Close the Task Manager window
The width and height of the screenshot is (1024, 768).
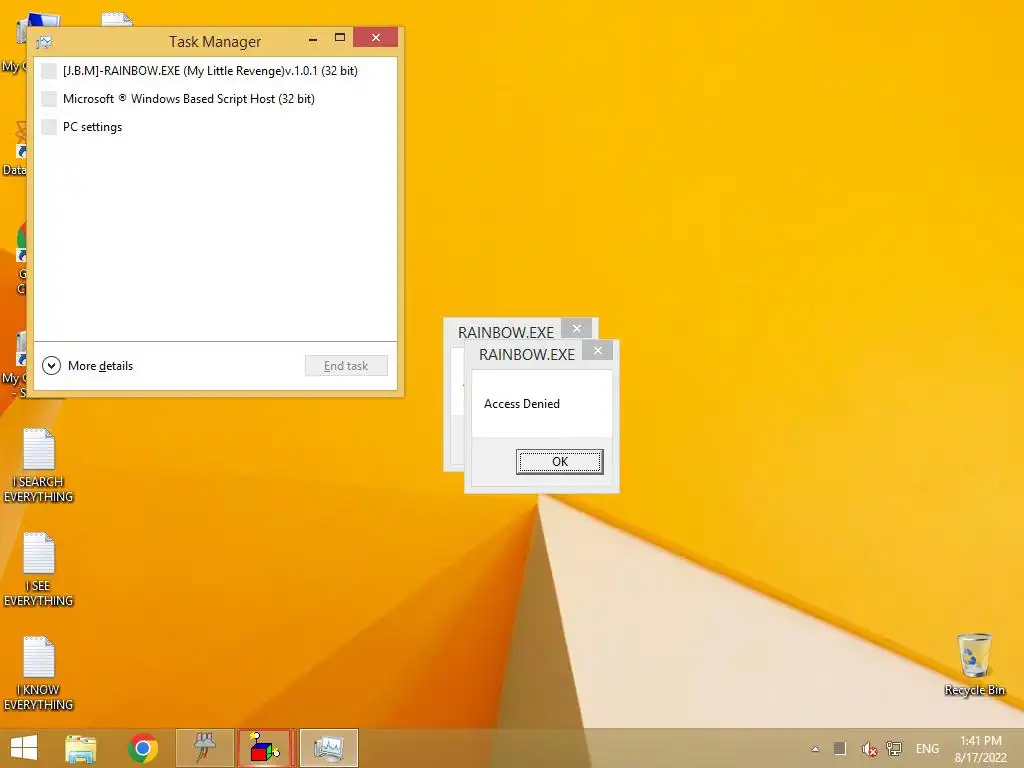[x=376, y=37]
